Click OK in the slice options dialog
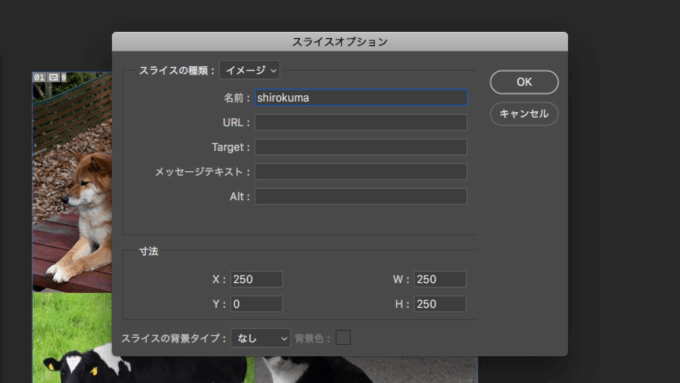The height and width of the screenshot is (383, 680). [524, 82]
